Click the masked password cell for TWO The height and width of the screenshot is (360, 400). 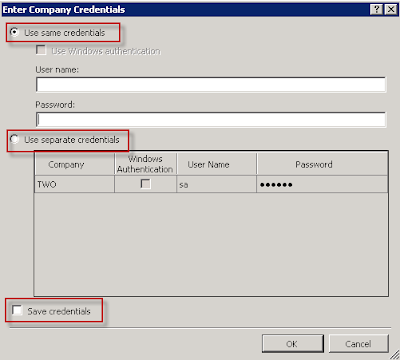[322, 184]
